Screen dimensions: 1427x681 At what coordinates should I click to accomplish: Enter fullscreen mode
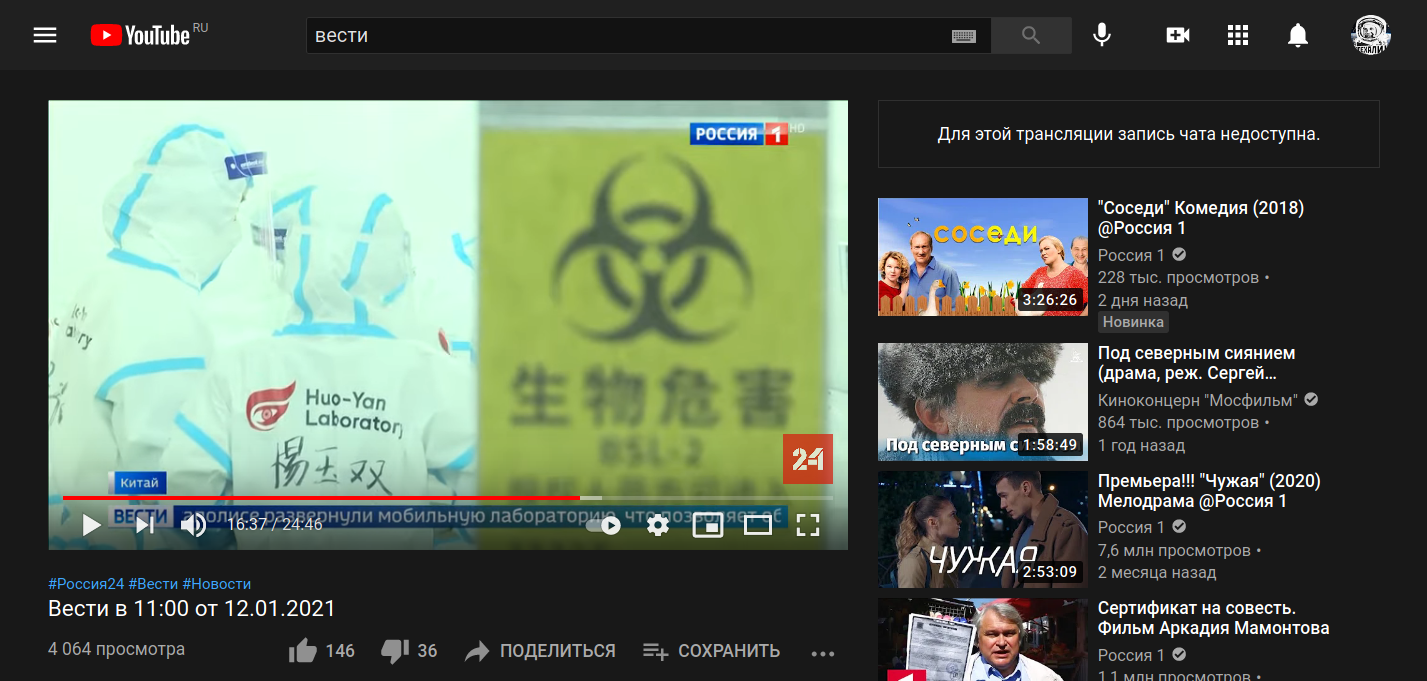point(808,525)
